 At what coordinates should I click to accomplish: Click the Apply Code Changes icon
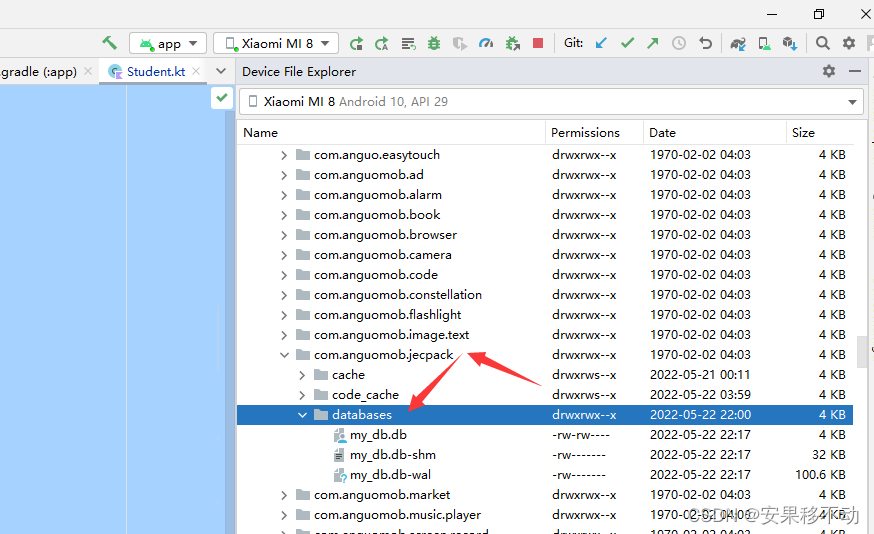[409, 43]
